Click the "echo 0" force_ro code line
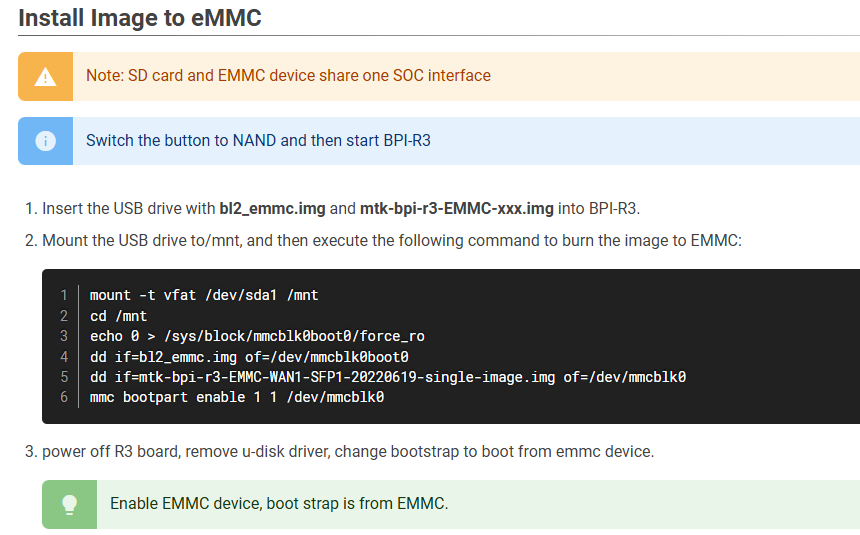This screenshot has height=535, width=860. pos(257,336)
